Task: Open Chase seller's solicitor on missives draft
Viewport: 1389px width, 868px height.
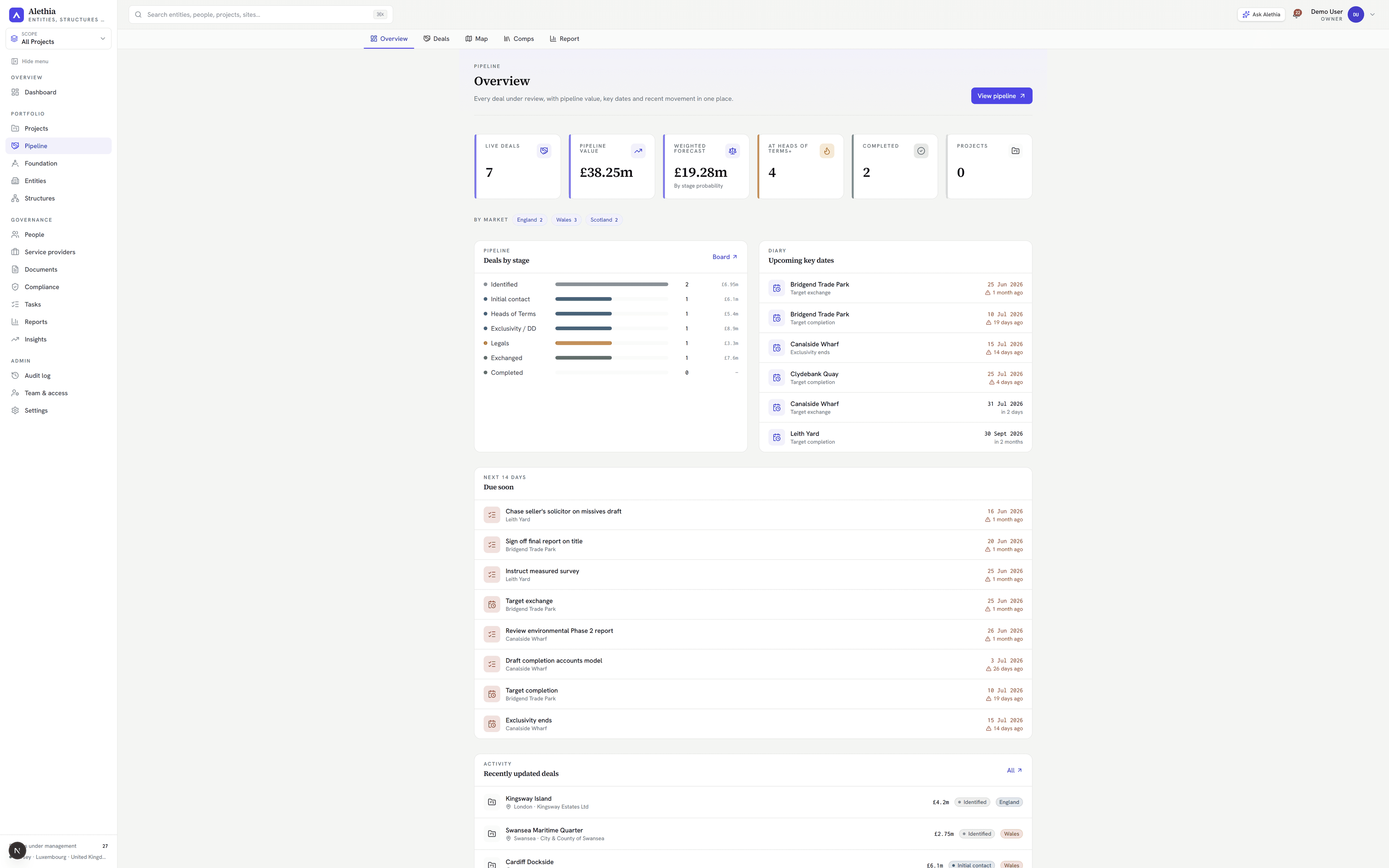Action: pos(753,515)
